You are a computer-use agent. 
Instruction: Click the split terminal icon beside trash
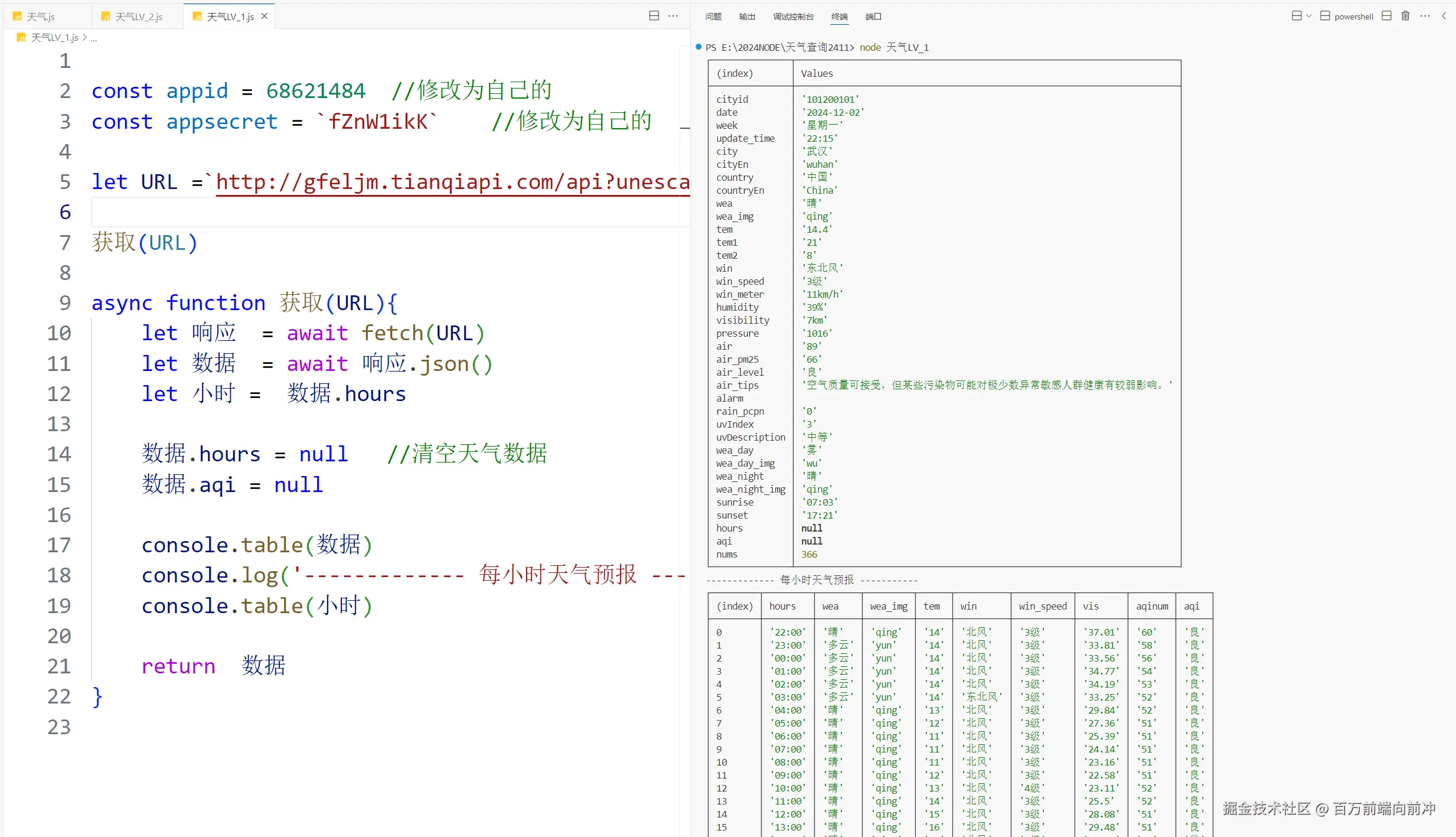click(1386, 16)
